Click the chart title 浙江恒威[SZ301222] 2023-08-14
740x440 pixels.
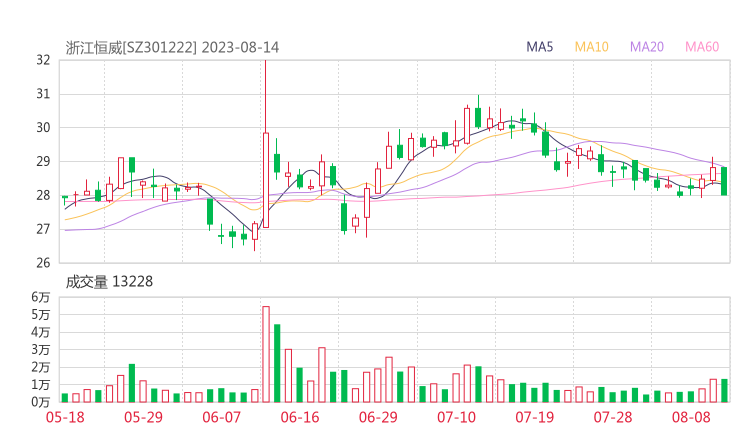point(172,47)
